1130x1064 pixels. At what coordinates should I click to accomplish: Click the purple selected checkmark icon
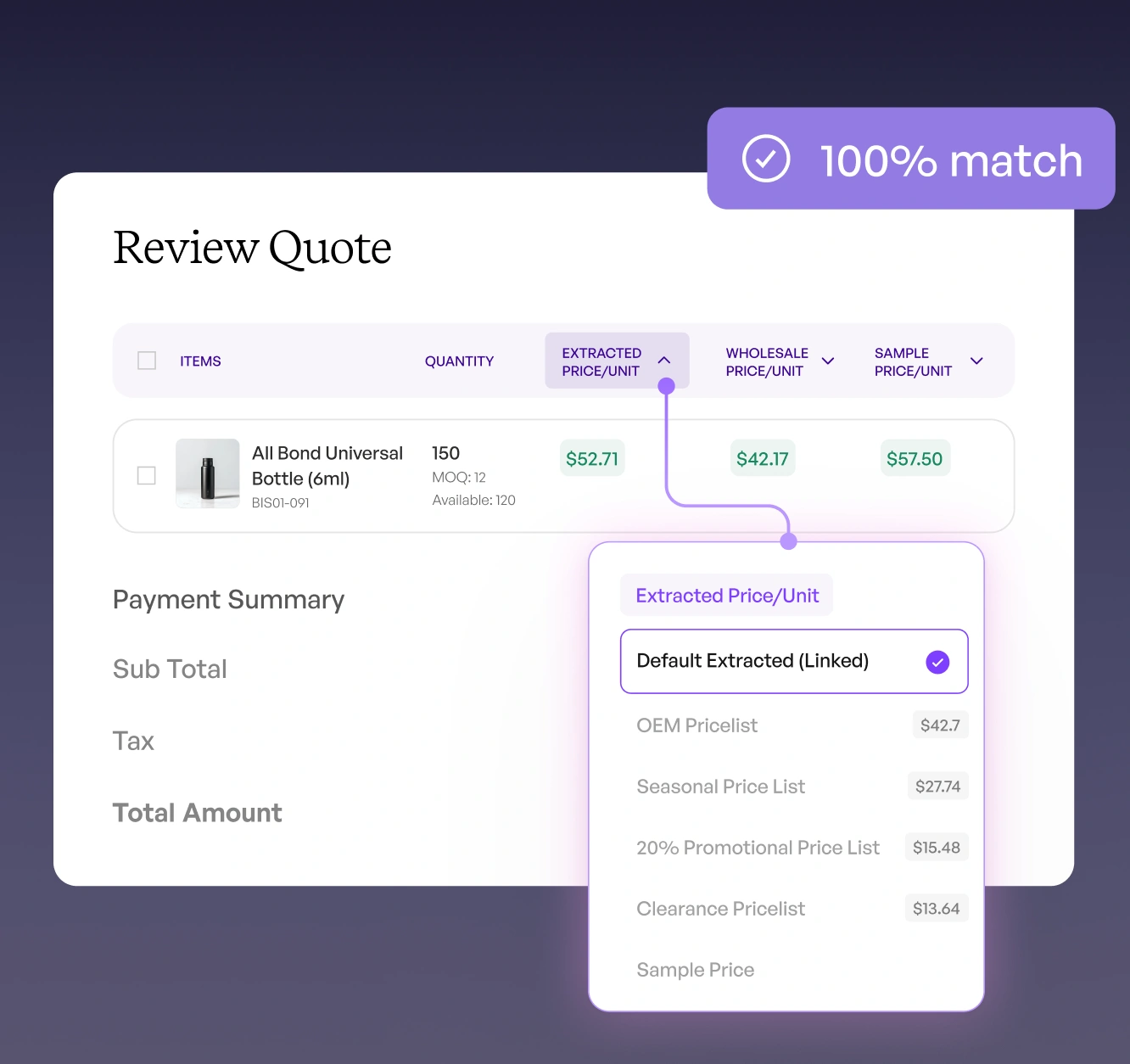(x=937, y=662)
